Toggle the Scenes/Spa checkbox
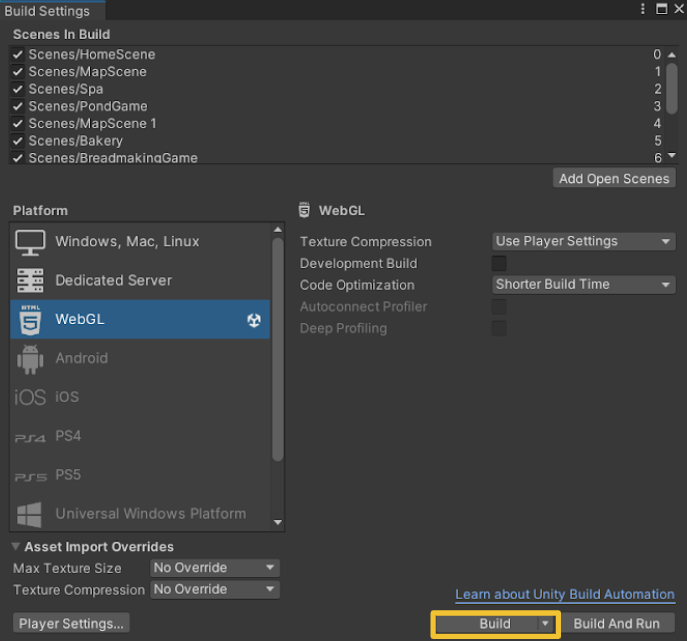 18,89
